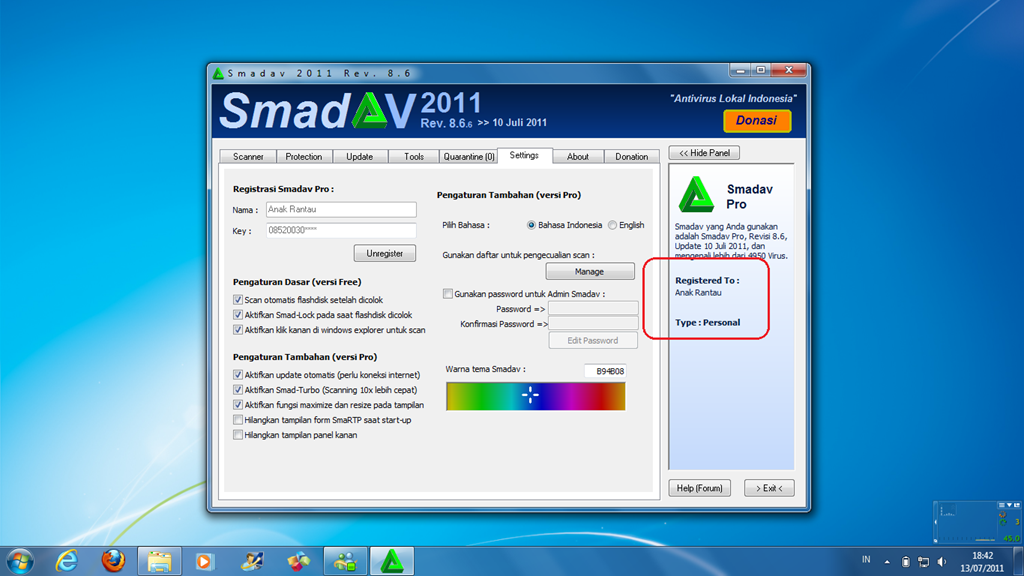This screenshot has height=576, width=1024.
Task: Click Smadav title bar logo icon
Action: point(218,73)
